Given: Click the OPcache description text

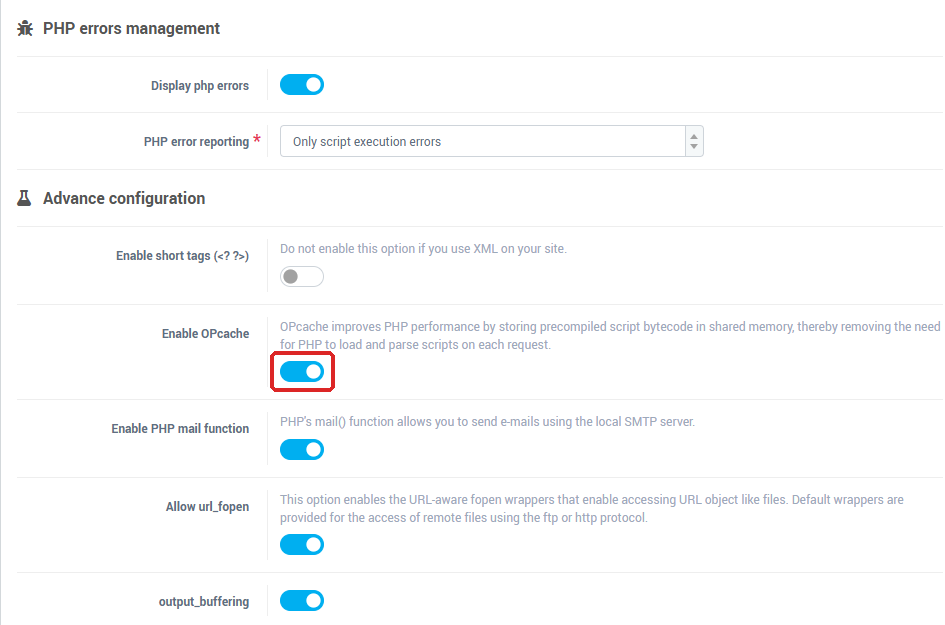Looking at the screenshot, I should [610, 336].
